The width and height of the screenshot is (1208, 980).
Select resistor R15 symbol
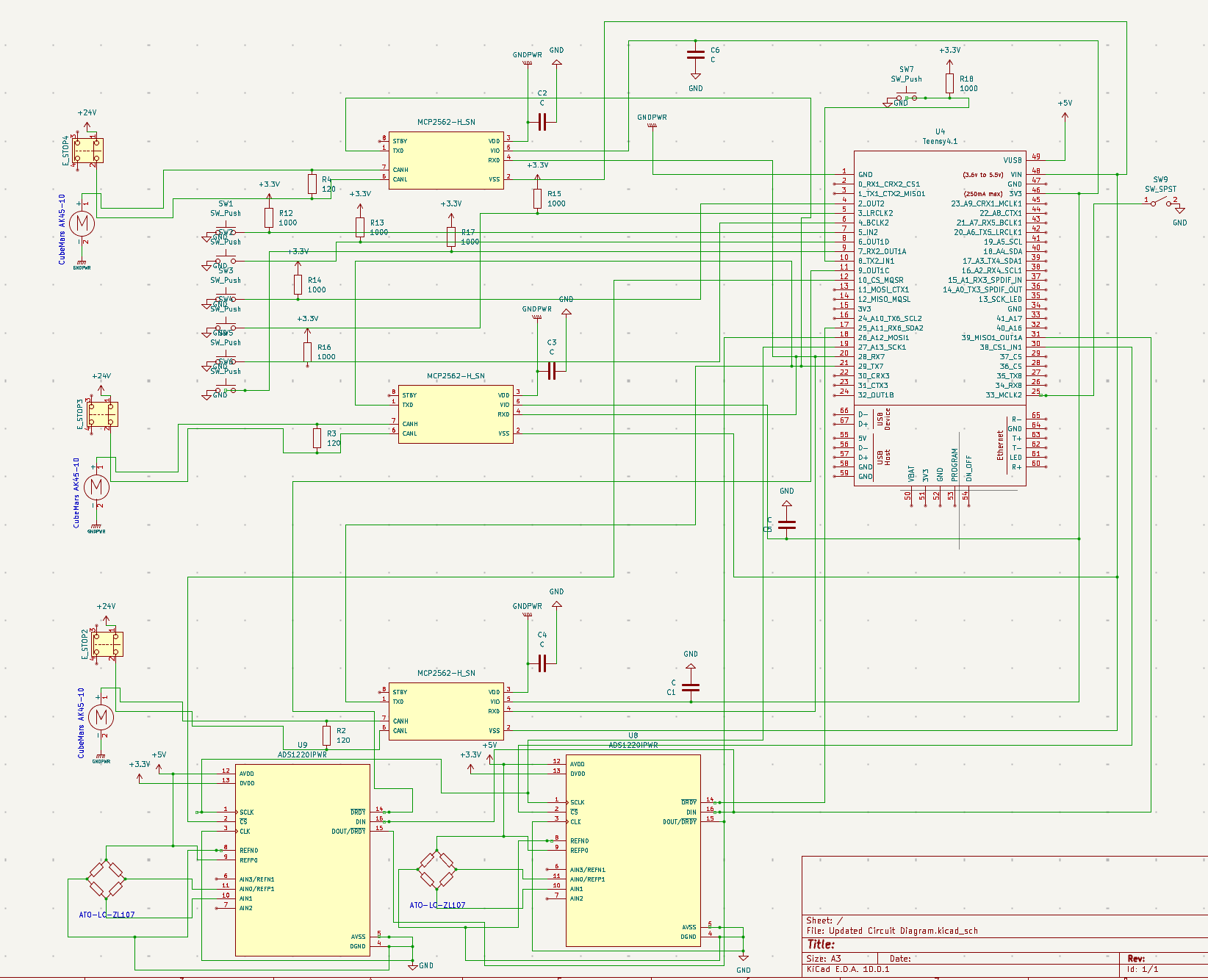[x=537, y=198]
